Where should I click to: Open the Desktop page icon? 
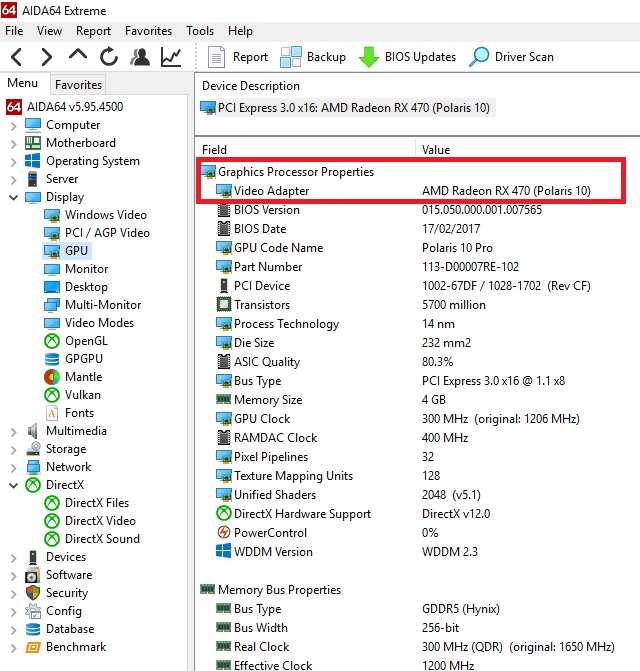point(52,287)
